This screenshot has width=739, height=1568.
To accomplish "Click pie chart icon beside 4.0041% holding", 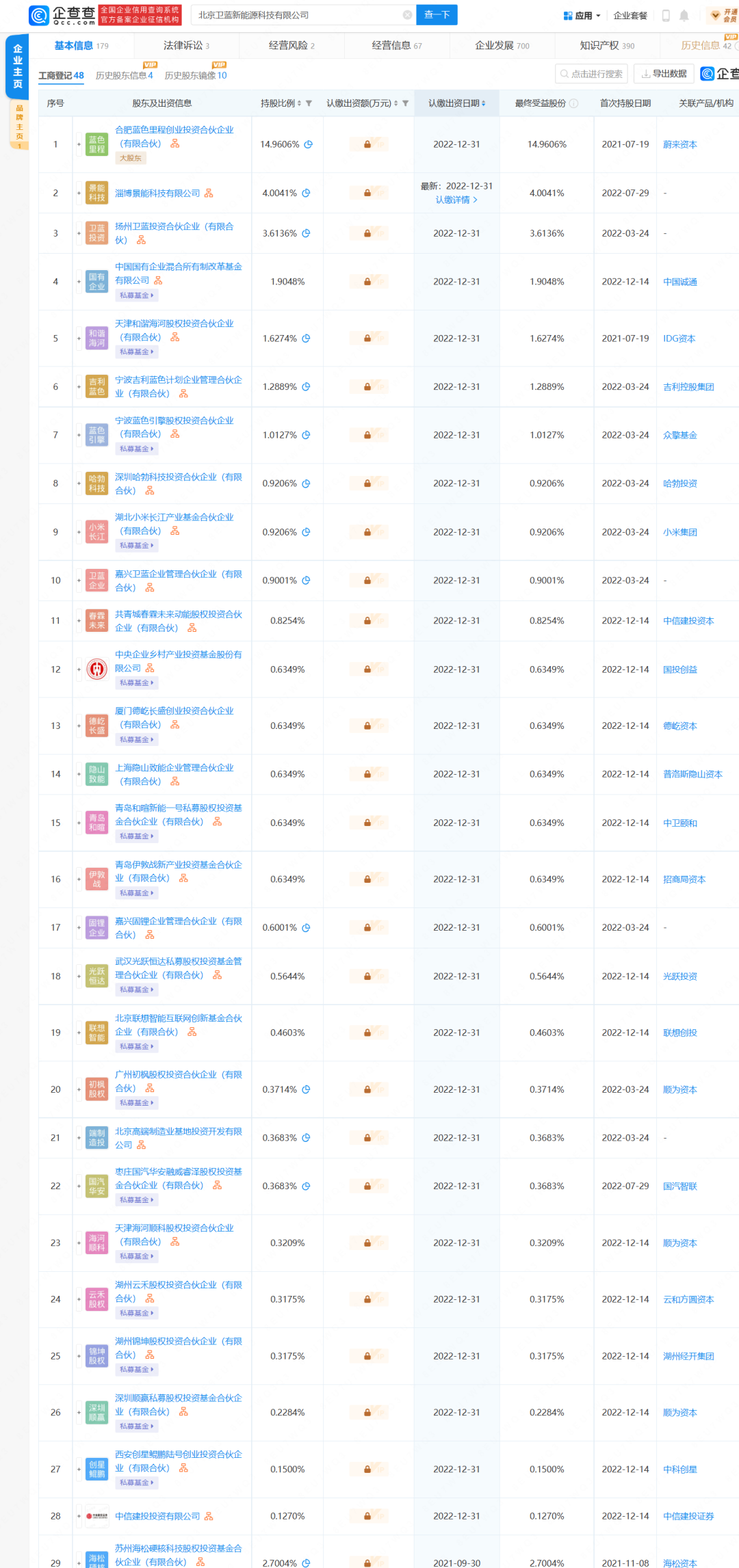I will pos(306,194).
